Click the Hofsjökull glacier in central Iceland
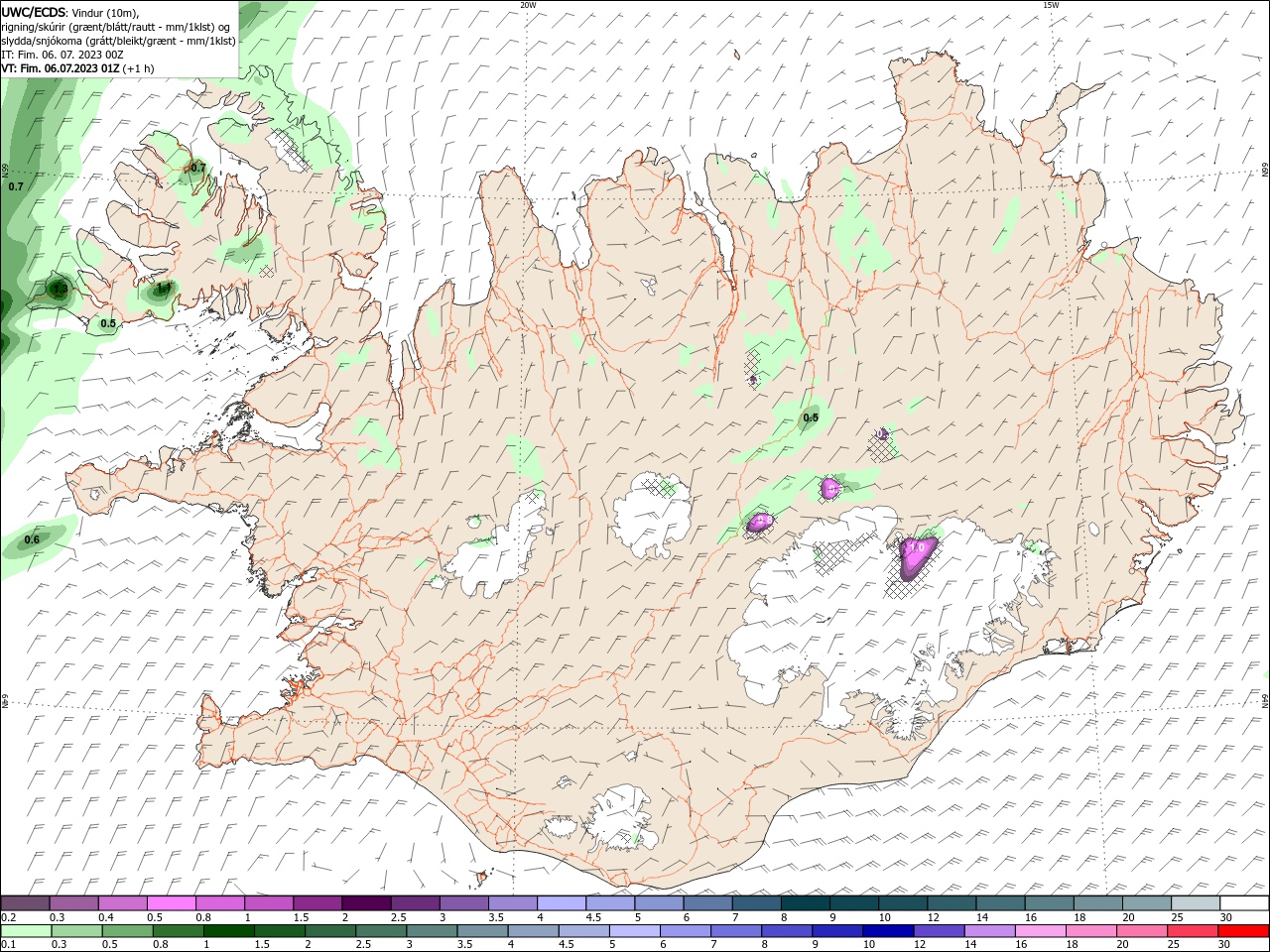This screenshot has width=1270, height=952. click(x=653, y=516)
